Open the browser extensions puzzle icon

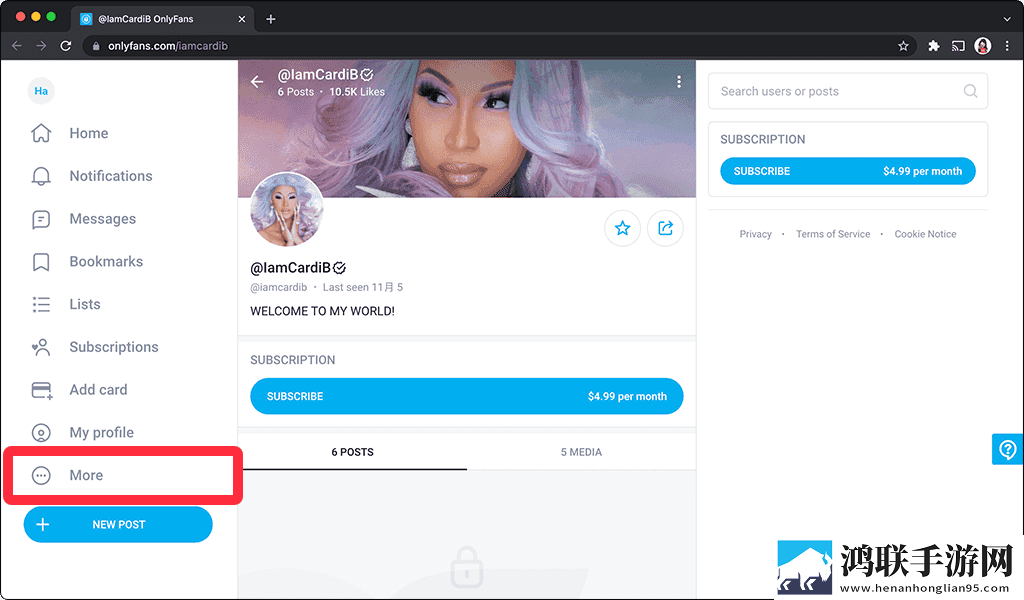point(934,46)
